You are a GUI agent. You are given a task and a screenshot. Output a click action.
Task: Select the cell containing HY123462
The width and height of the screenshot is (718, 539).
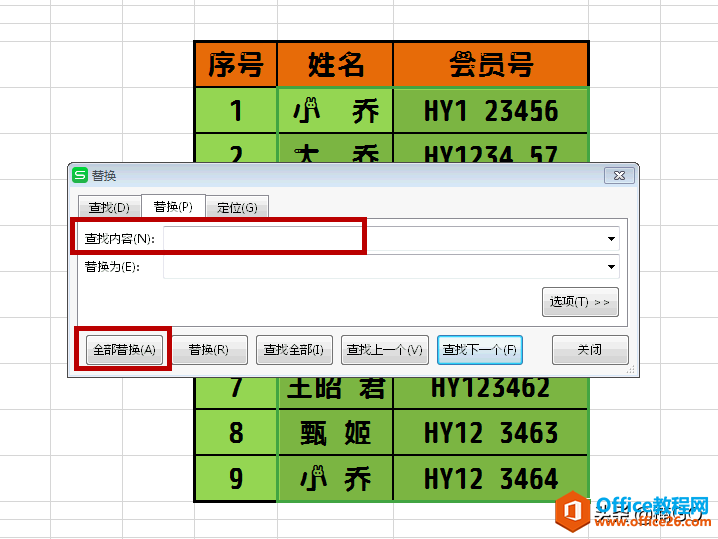click(x=490, y=392)
